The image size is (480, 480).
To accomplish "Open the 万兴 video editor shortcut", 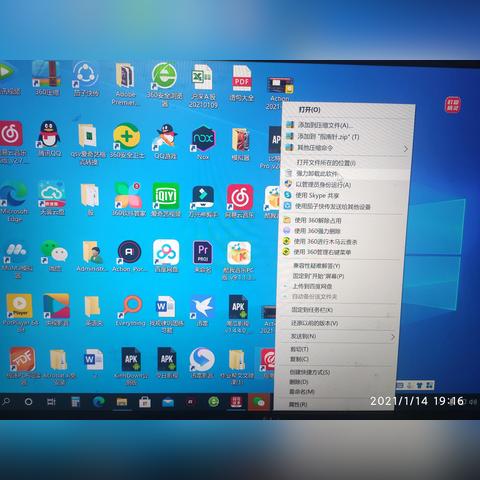I will tap(203, 197).
